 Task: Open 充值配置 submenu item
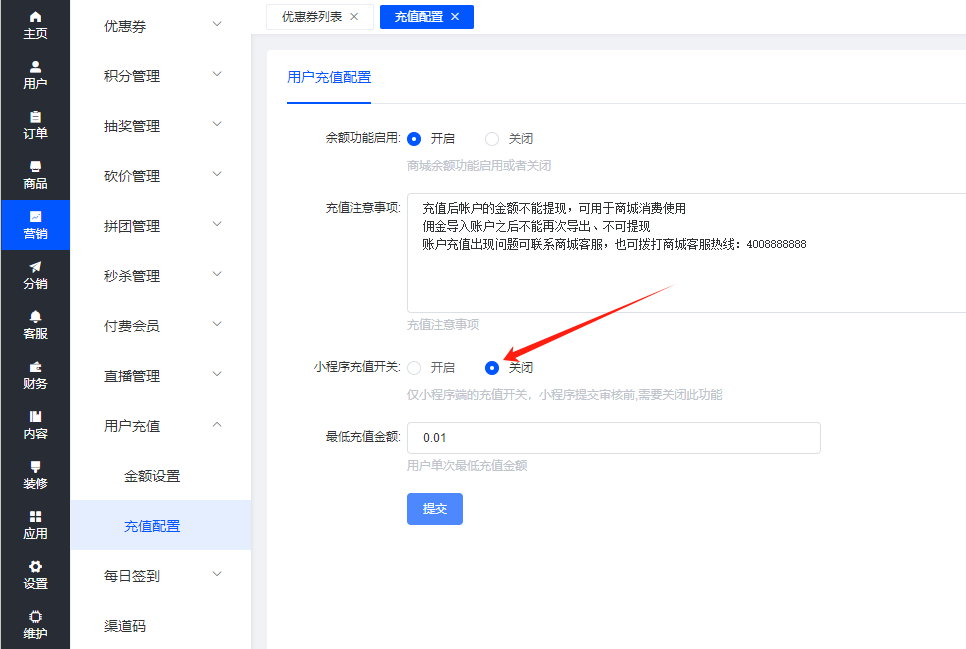tap(152, 526)
